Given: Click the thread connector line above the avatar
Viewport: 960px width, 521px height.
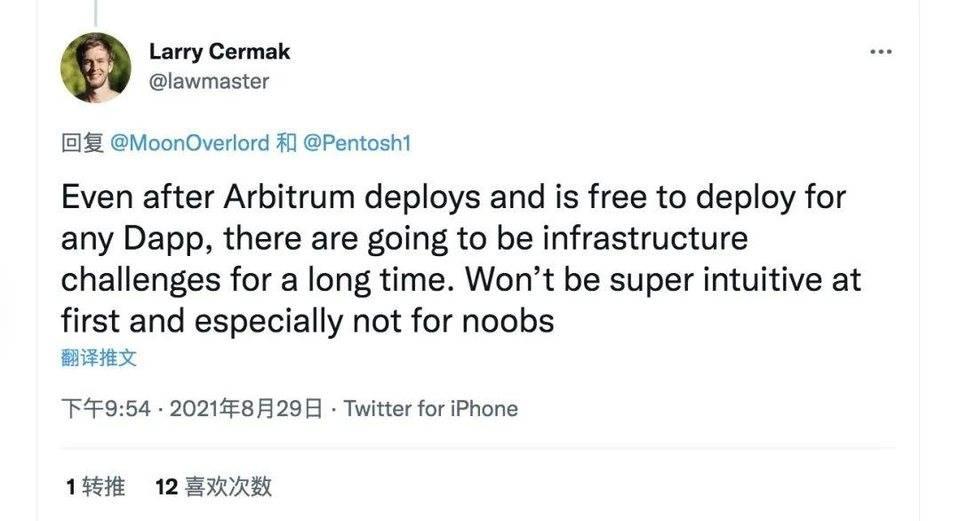Looking at the screenshot, I should (96, 12).
